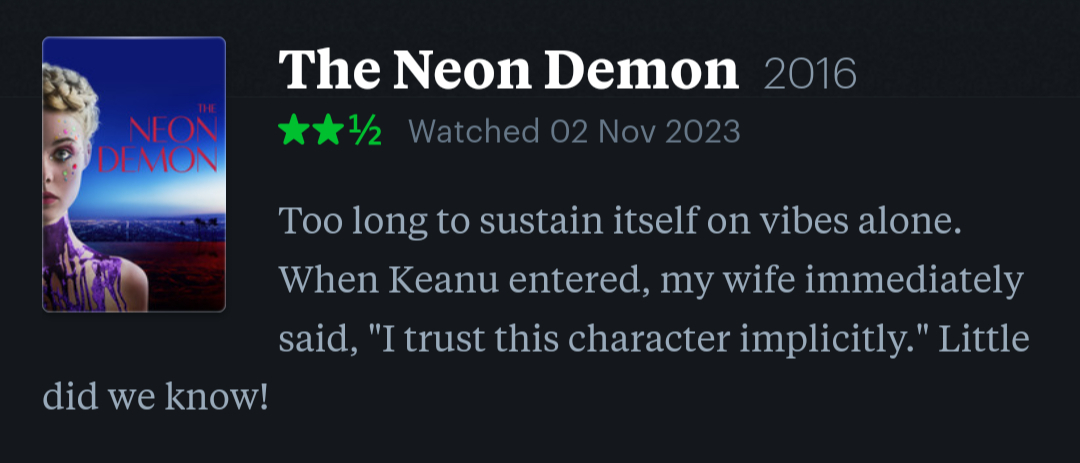Open the 2016 release year link

pos(810,74)
